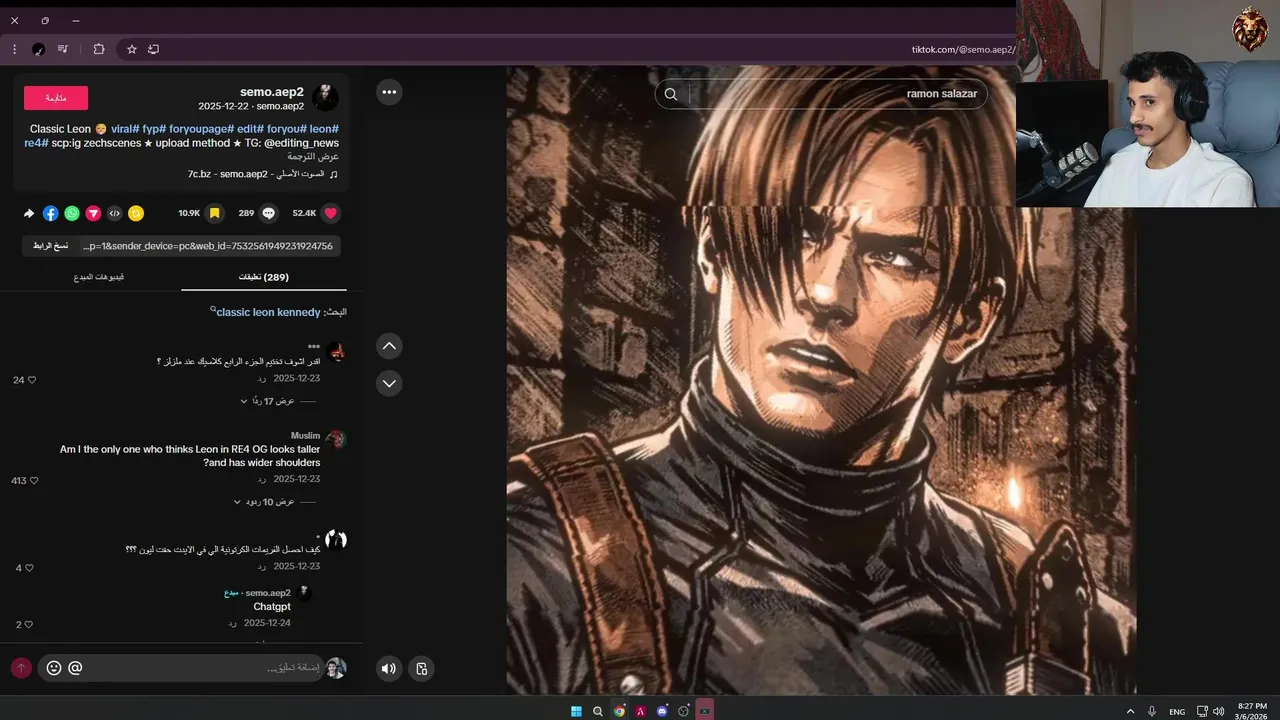Switch to the creator videos tab
The image size is (1280, 720).
click(99, 277)
